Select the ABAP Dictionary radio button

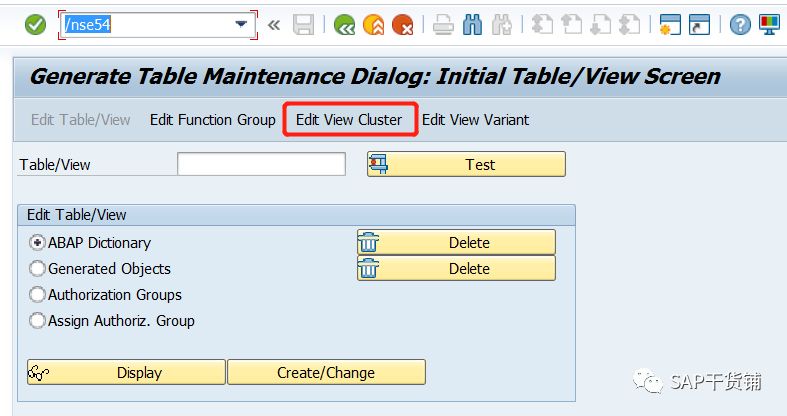click(x=38, y=243)
